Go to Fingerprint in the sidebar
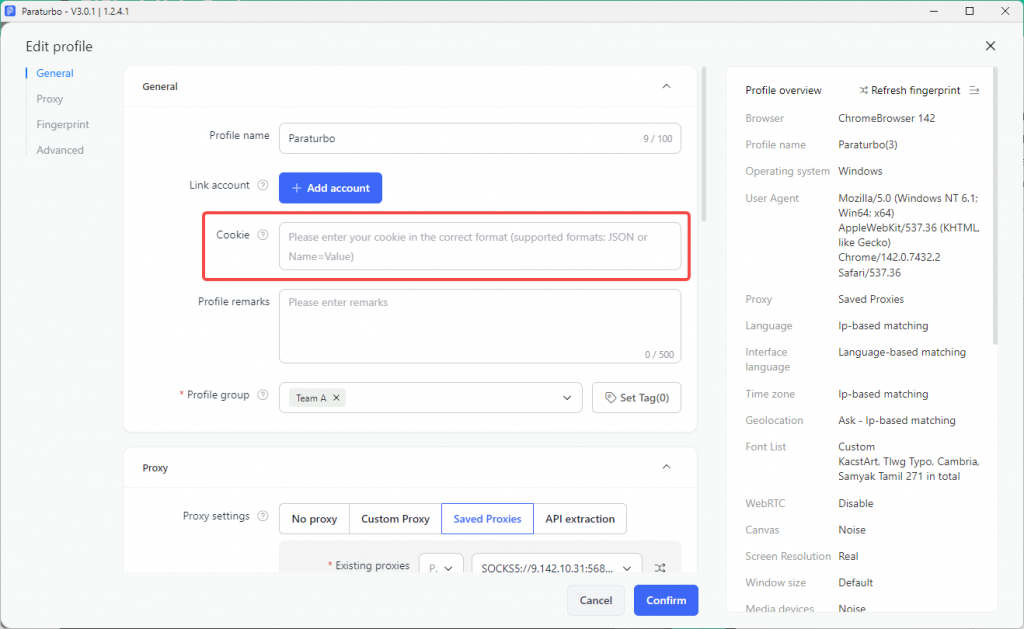This screenshot has width=1024, height=629. pos(63,124)
